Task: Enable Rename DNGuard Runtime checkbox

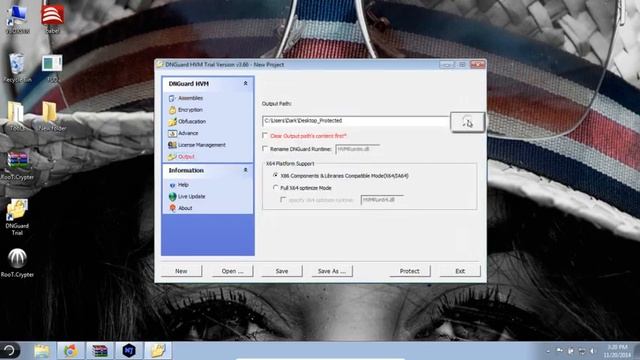Action: point(265,149)
